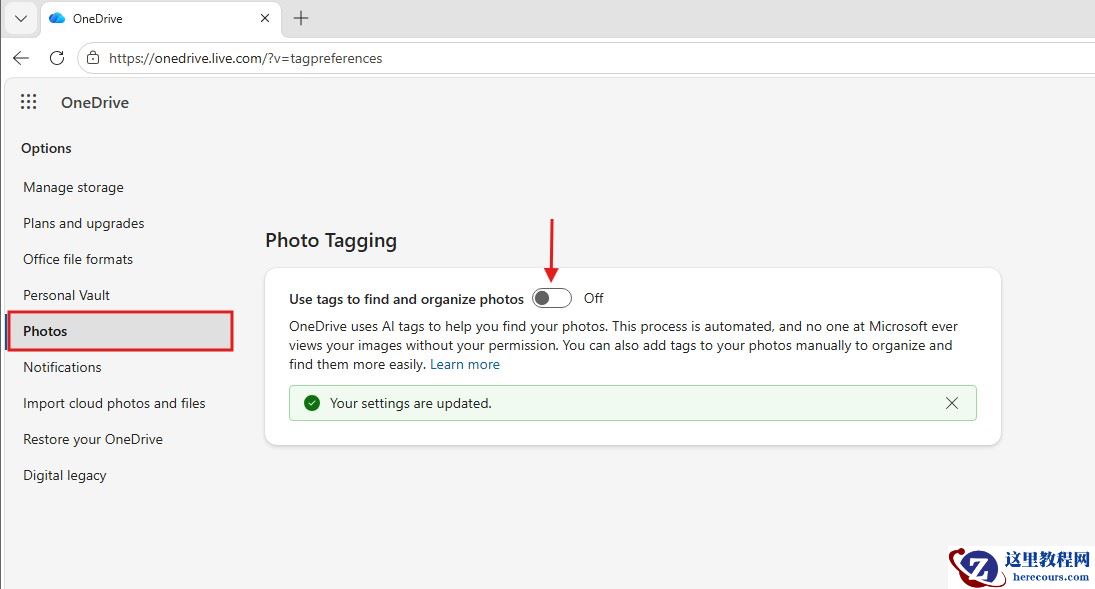
Task: Click the site info lock icon
Action: tap(93, 58)
